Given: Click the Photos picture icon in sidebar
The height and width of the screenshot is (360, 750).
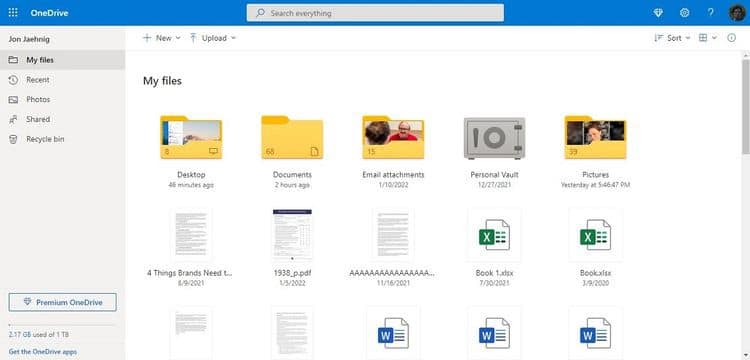Looking at the screenshot, I should pos(13,99).
